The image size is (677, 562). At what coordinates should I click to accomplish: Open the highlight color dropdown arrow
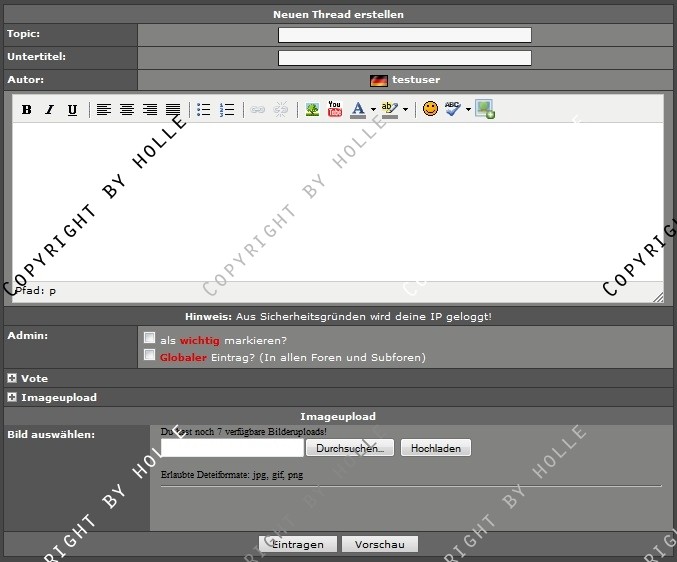point(405,110)
